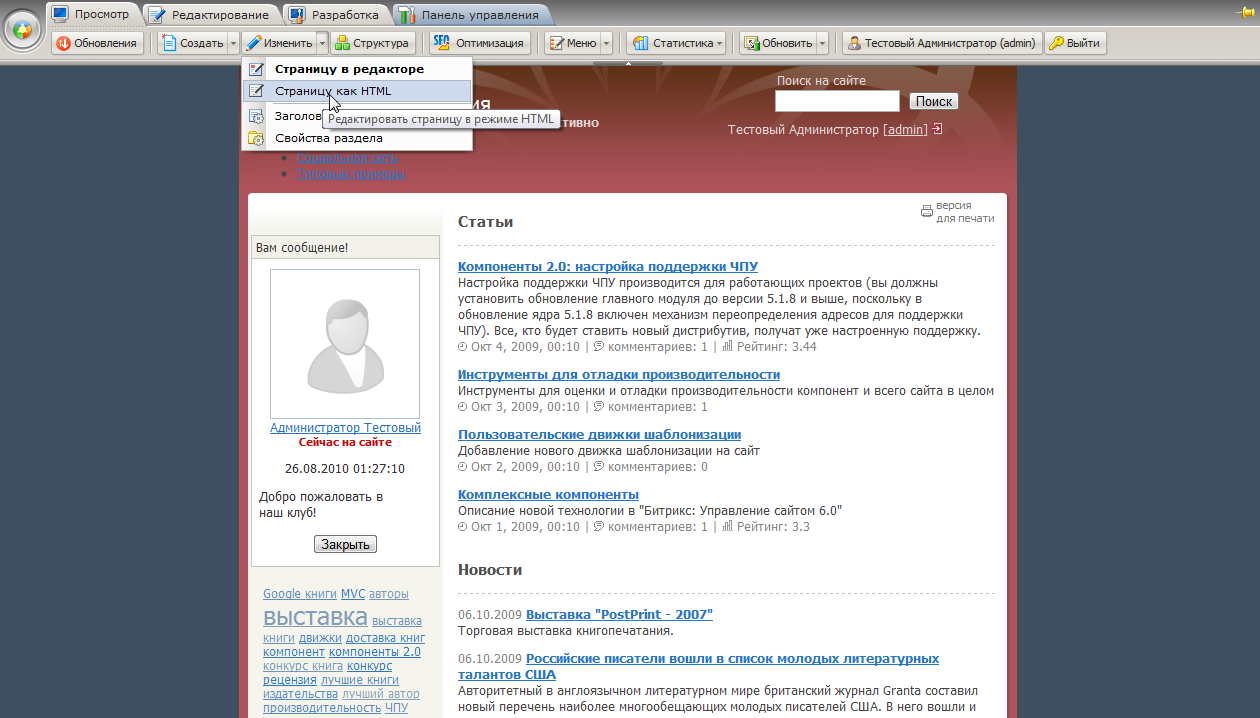Click the издательства tag

point(300,694)
